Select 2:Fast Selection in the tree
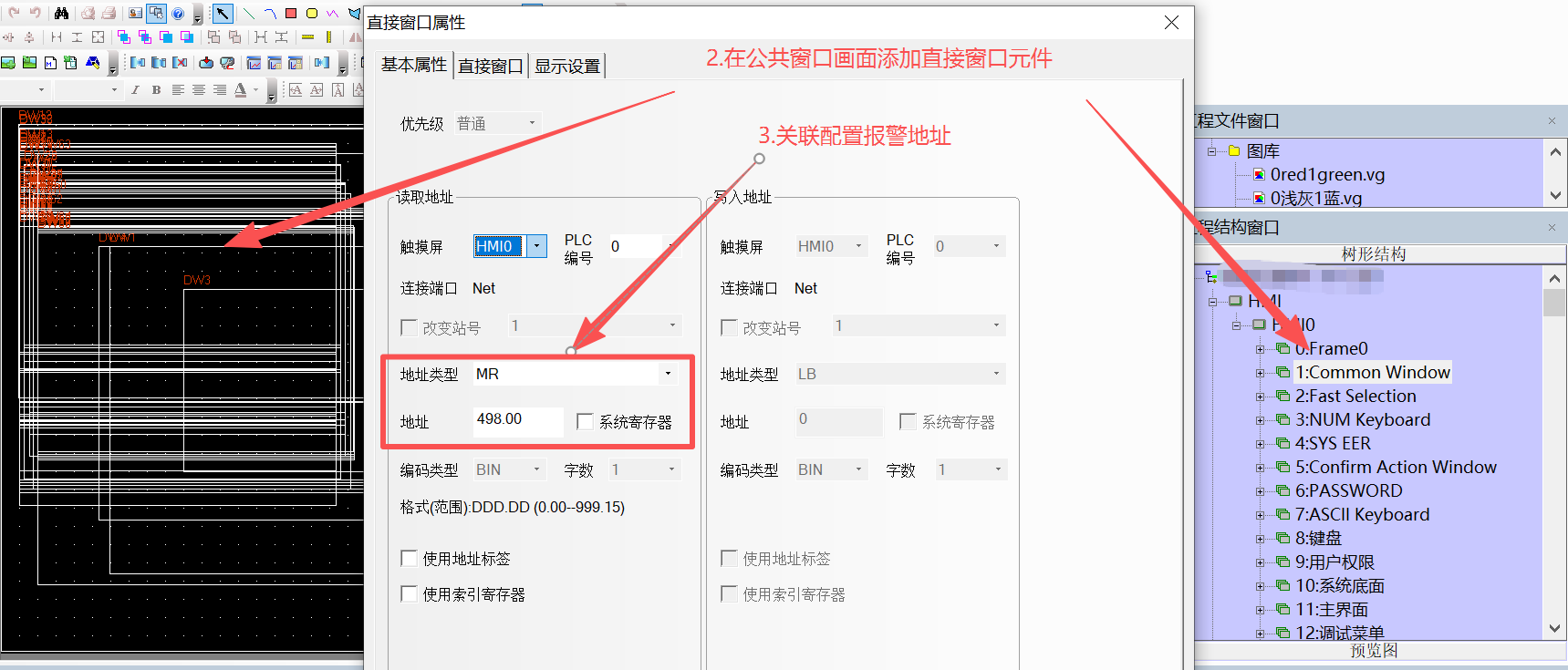 click(1355, 397)
